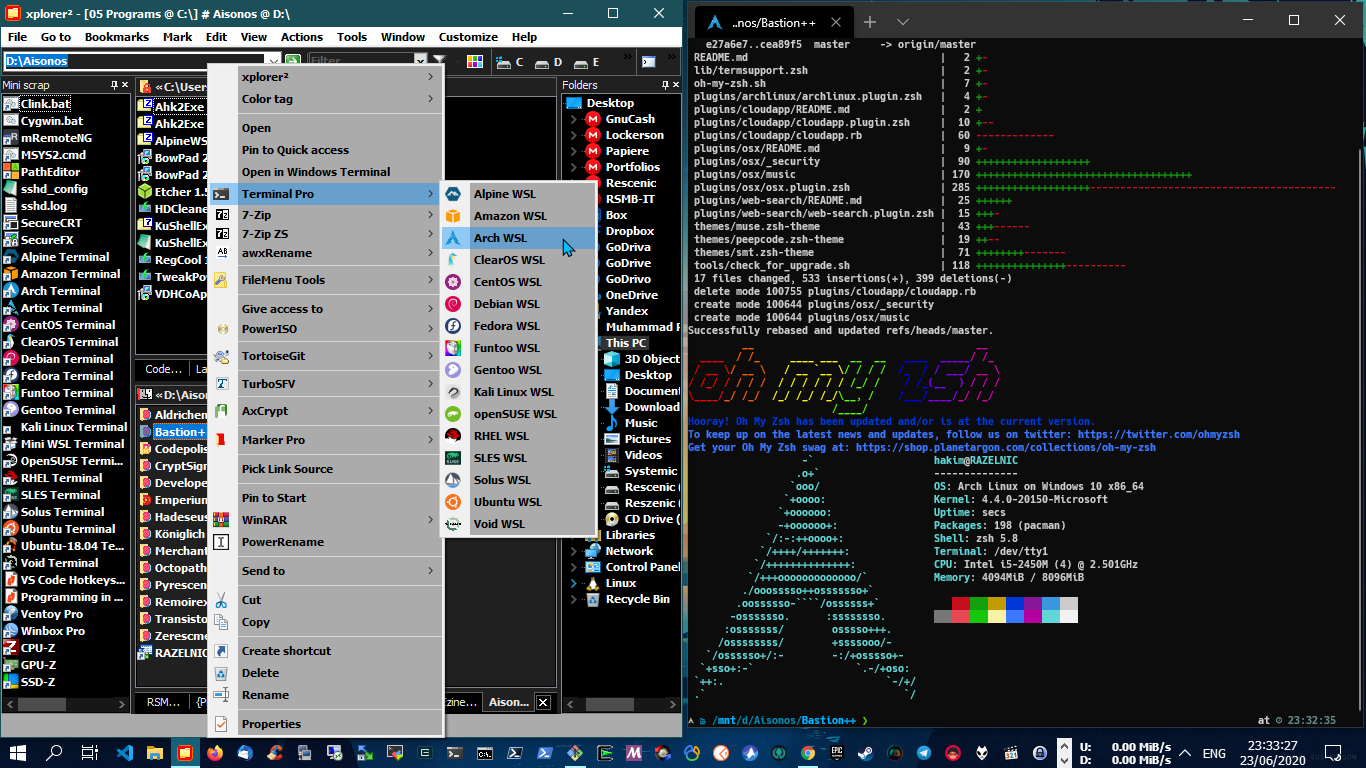Click the ohmyzsh Twitter link in terminal

(x=1158, y=435)
